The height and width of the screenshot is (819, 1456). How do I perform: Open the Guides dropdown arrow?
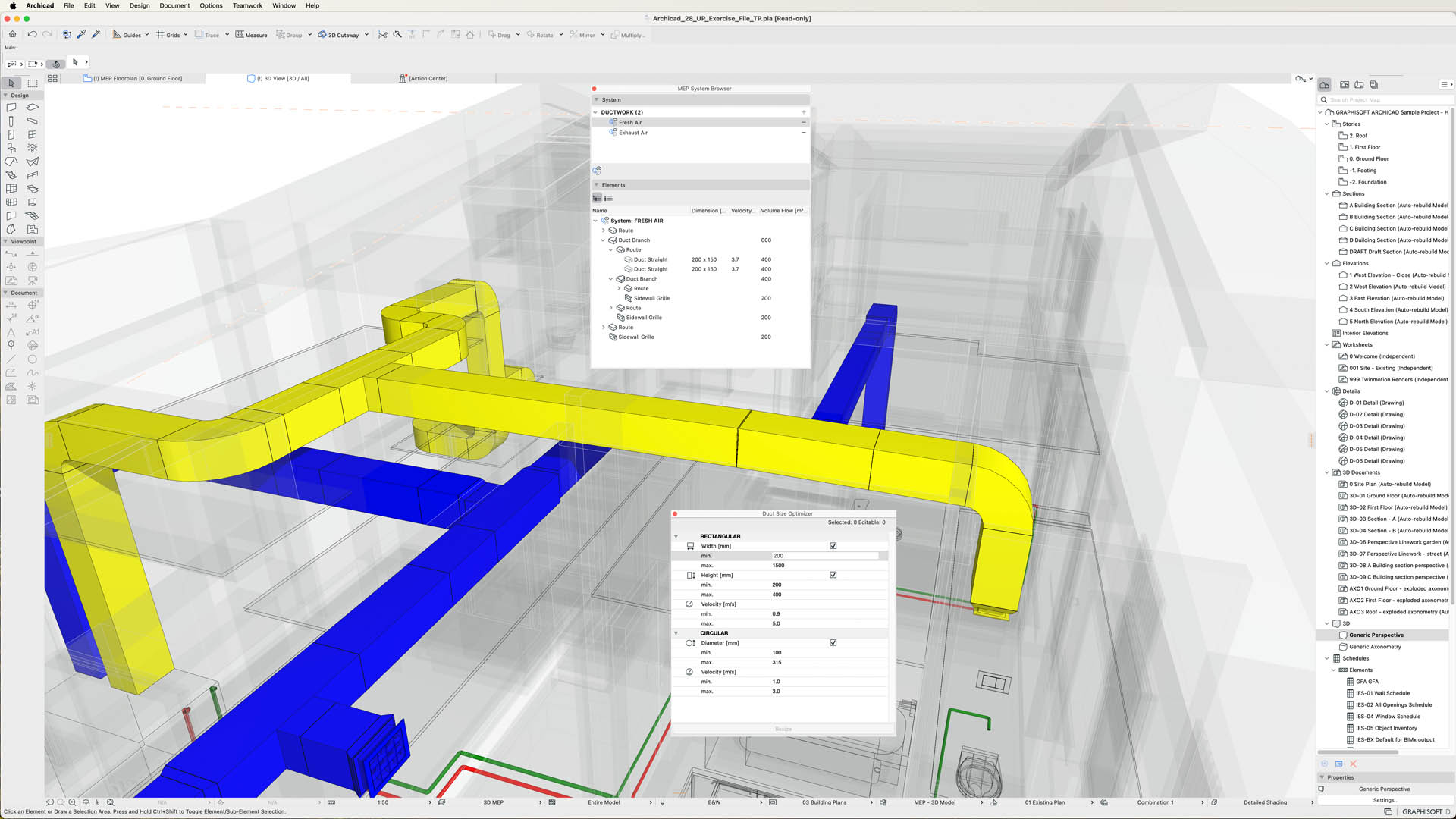pyautogui.click(x=147, y=34)
